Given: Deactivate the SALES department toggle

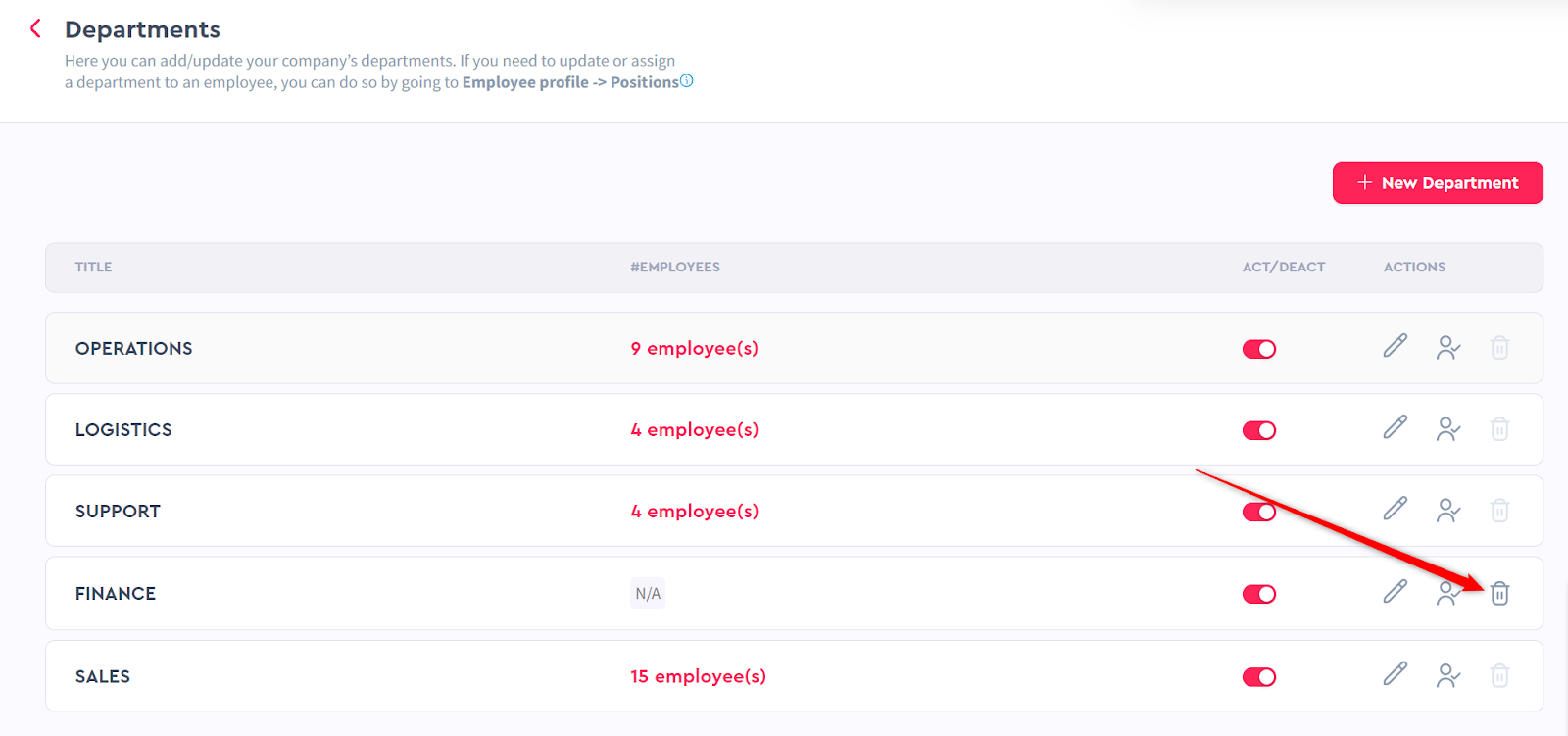Looking at the screenshot, I should (1259, 677).
